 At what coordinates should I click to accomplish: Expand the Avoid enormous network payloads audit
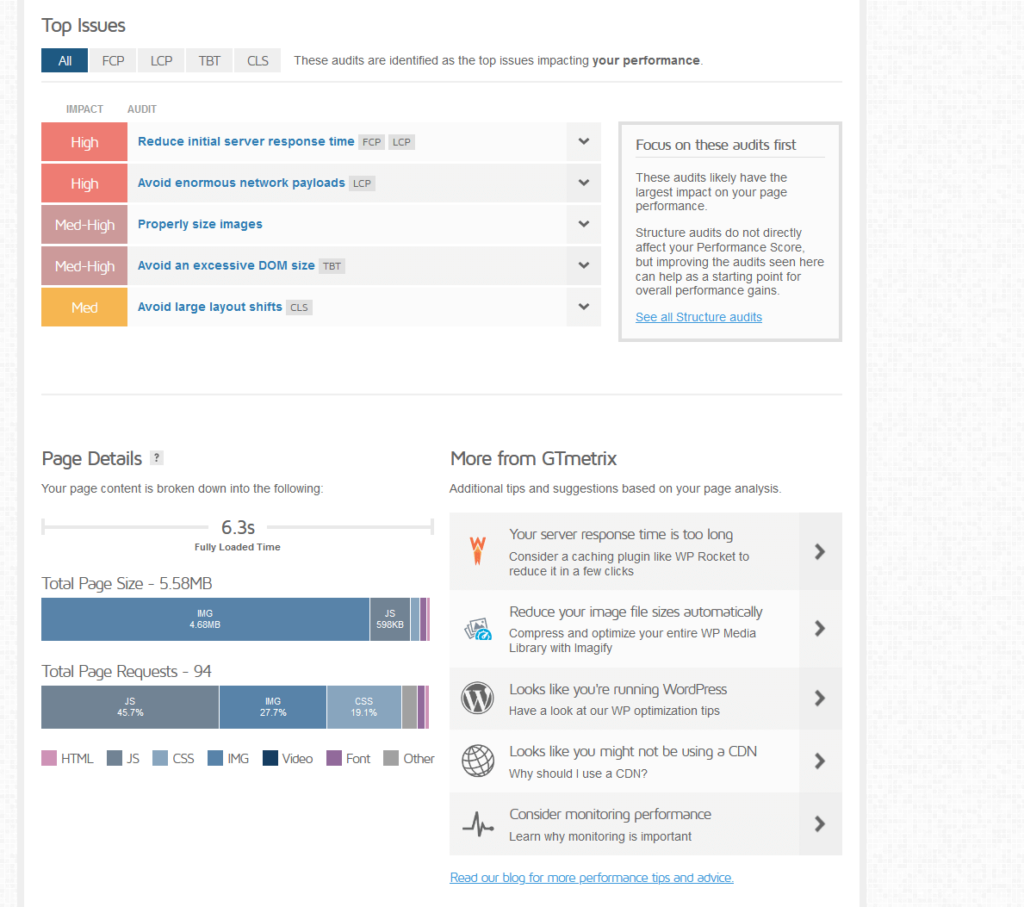point(583,183)
